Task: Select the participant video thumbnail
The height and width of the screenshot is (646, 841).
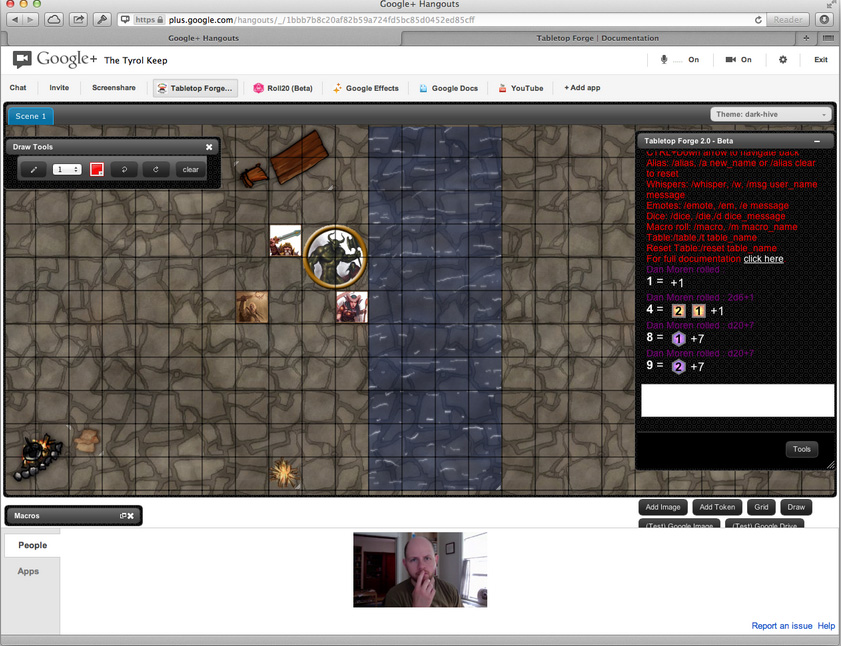Action: tap(420, 570)
